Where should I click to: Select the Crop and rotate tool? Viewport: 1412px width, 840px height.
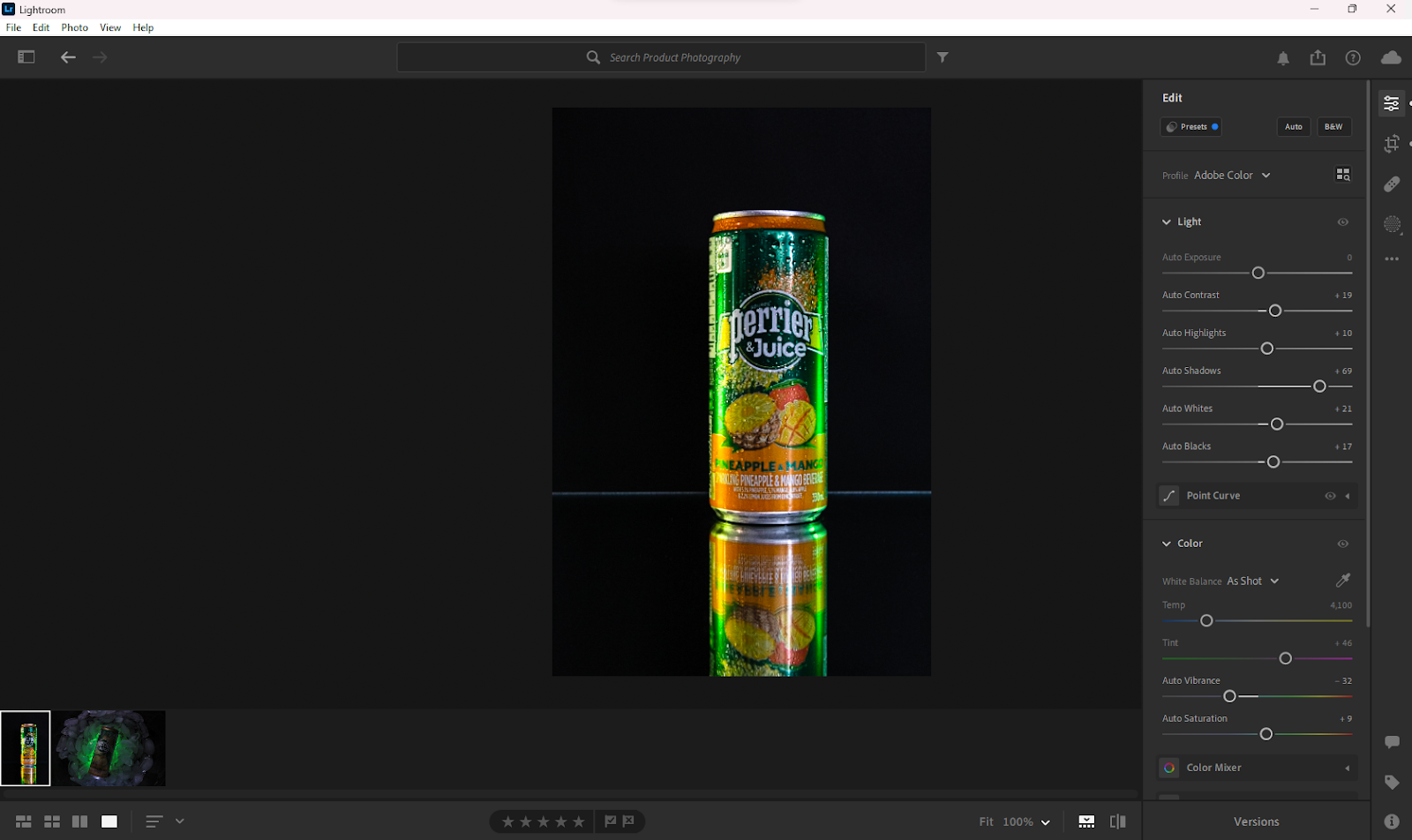(1392, 144)
